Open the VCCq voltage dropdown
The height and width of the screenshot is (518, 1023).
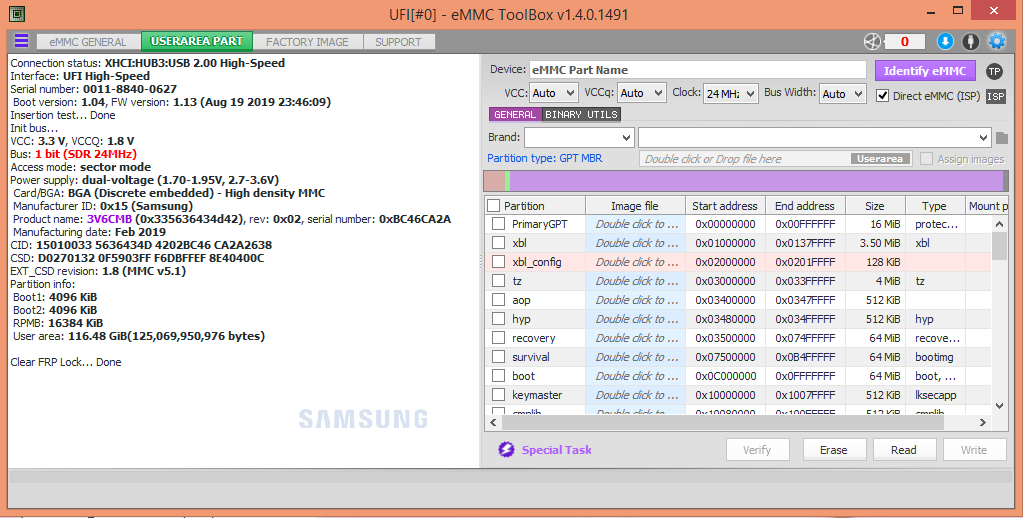tap(641, 93)
